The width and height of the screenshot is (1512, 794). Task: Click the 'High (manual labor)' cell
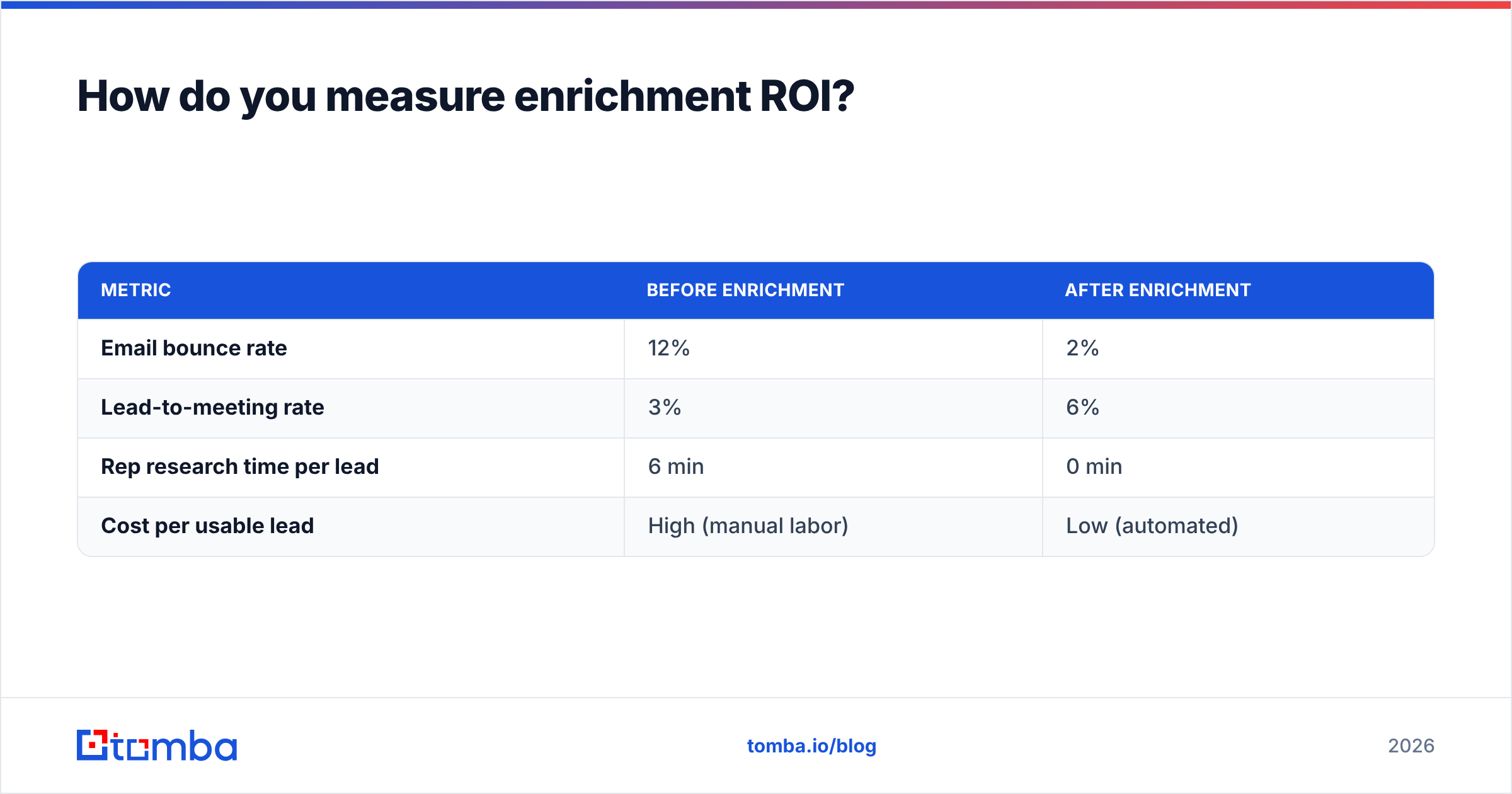(833, 526)
